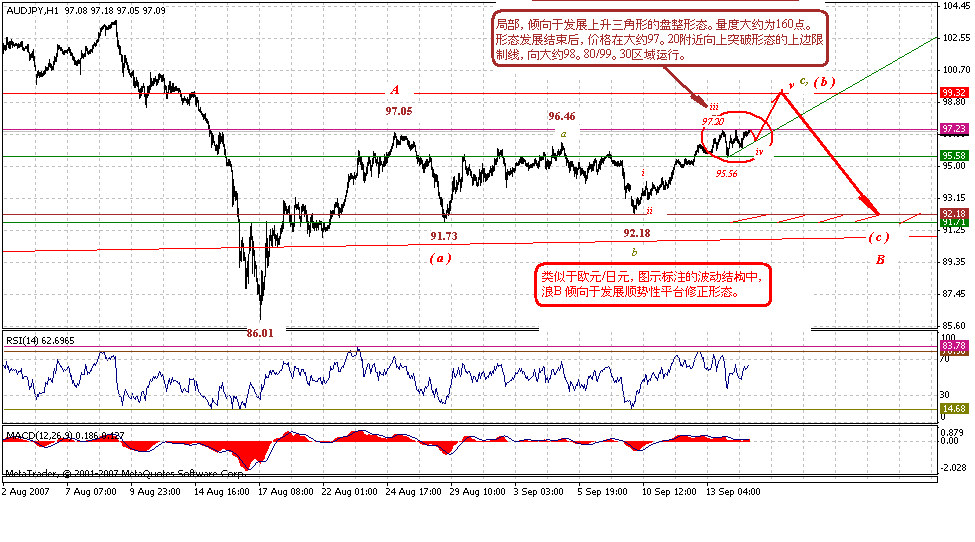Select the 86.01 bottom price label
This screenshot has width=975, height=542.
[260, 333]
